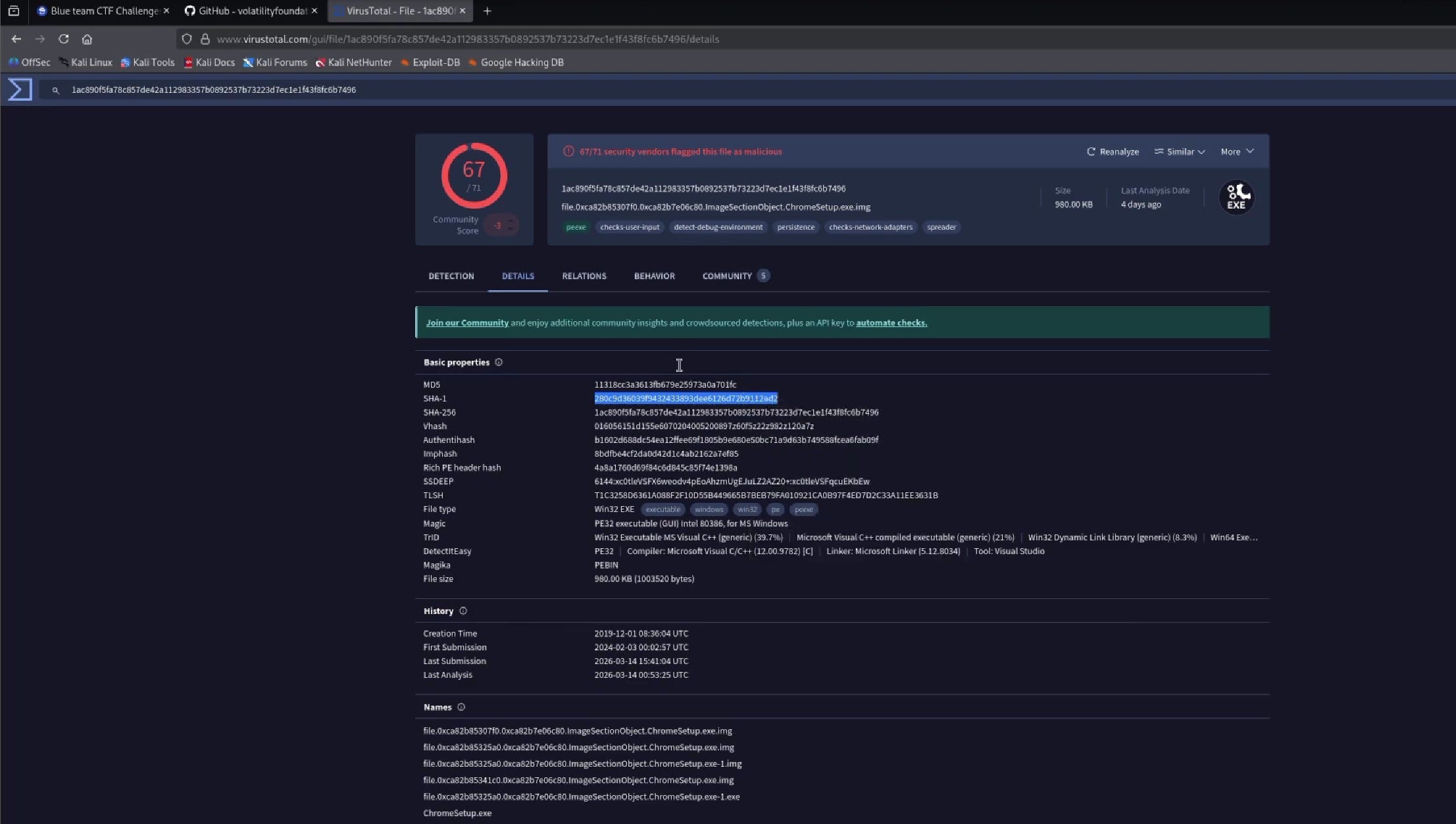
Task: Click the executable file type tag
Action: pos(663,509)
